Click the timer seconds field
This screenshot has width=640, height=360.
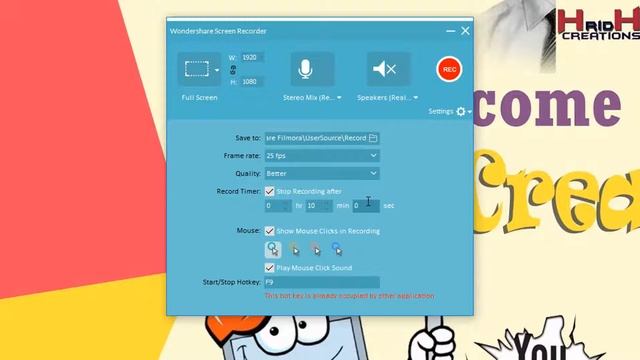point(366,206)
